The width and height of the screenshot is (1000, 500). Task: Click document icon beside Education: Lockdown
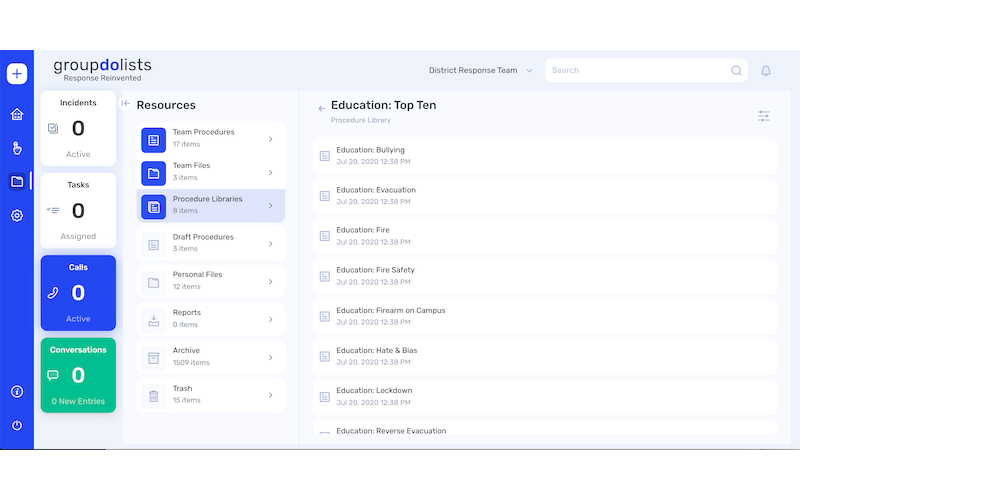click(x=325, y=397)
